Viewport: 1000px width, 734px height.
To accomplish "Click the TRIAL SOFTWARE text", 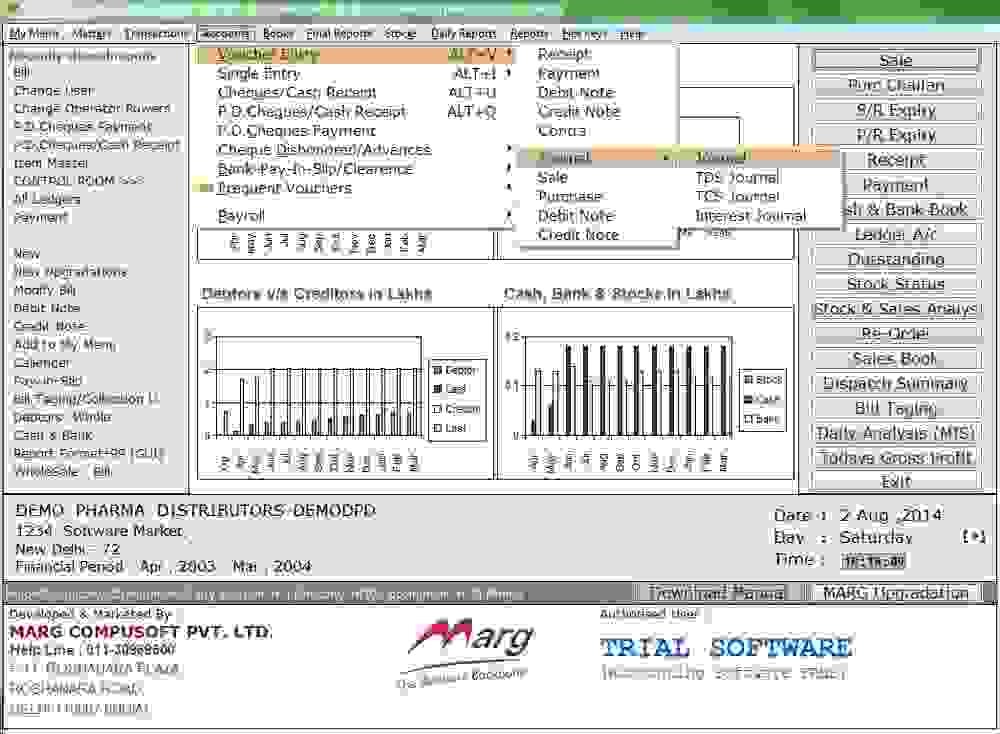I will pos(726,648).
